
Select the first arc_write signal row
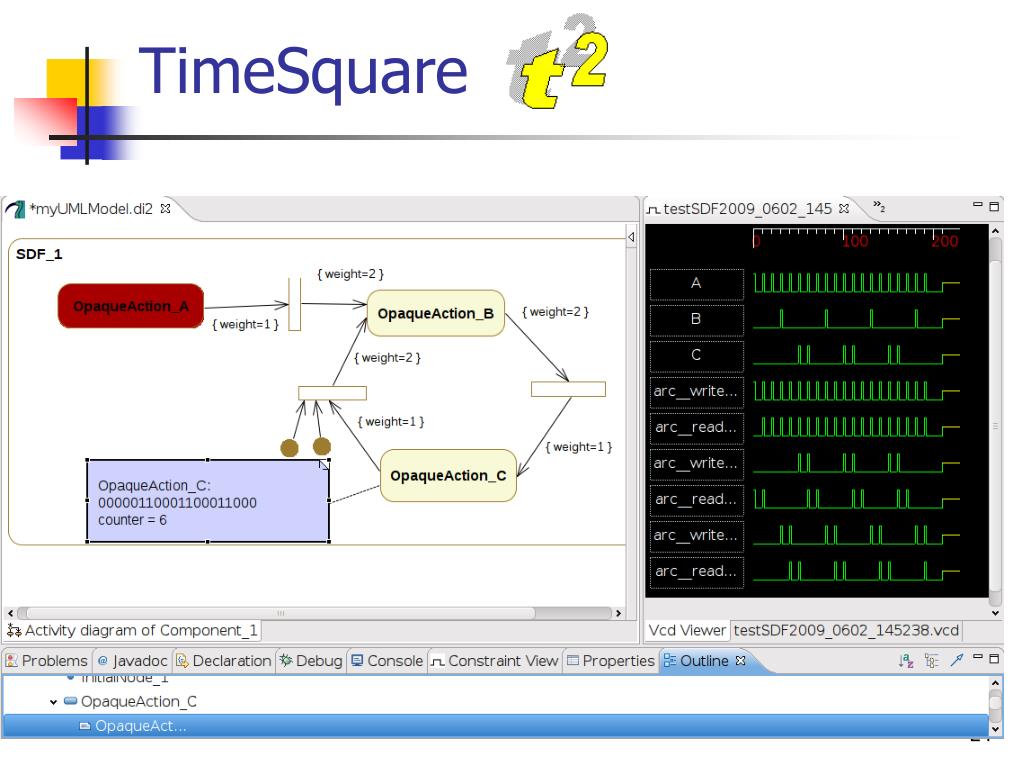click(x=696, y=391)
